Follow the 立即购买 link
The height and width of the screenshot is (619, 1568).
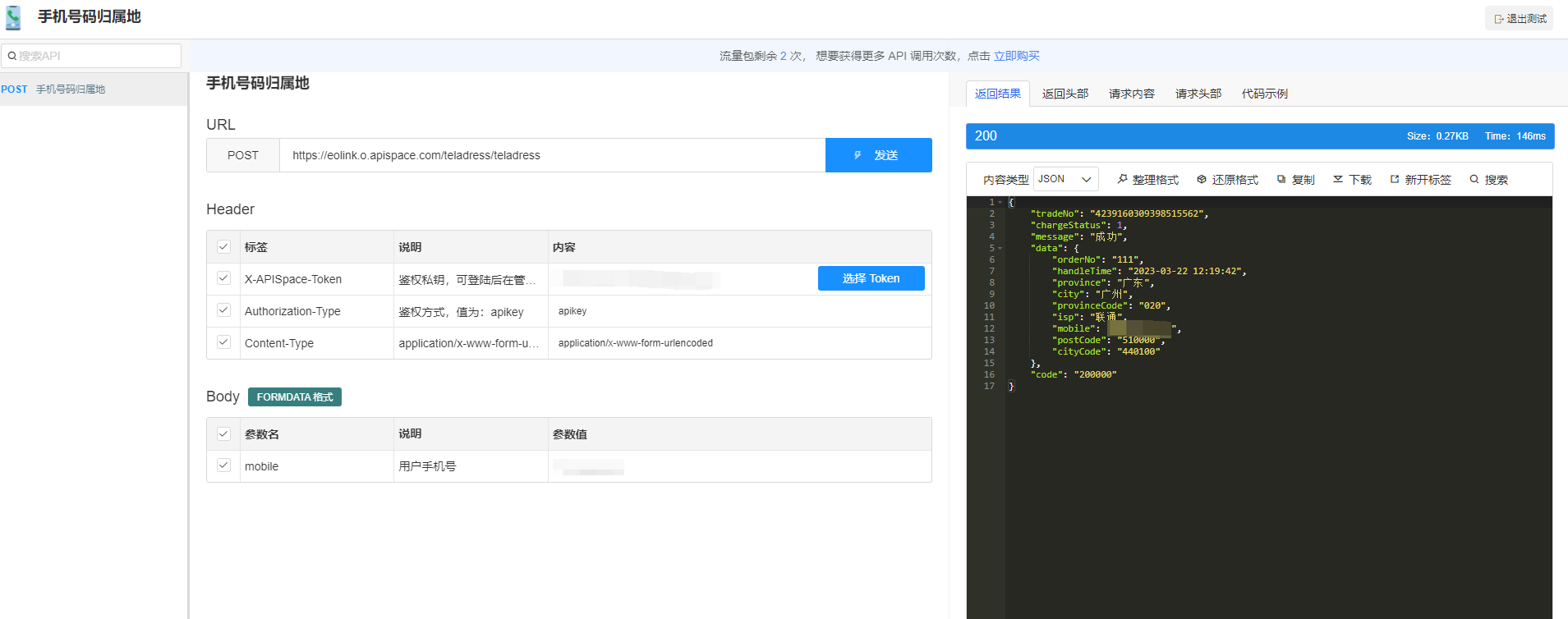tap(1017, 56)
